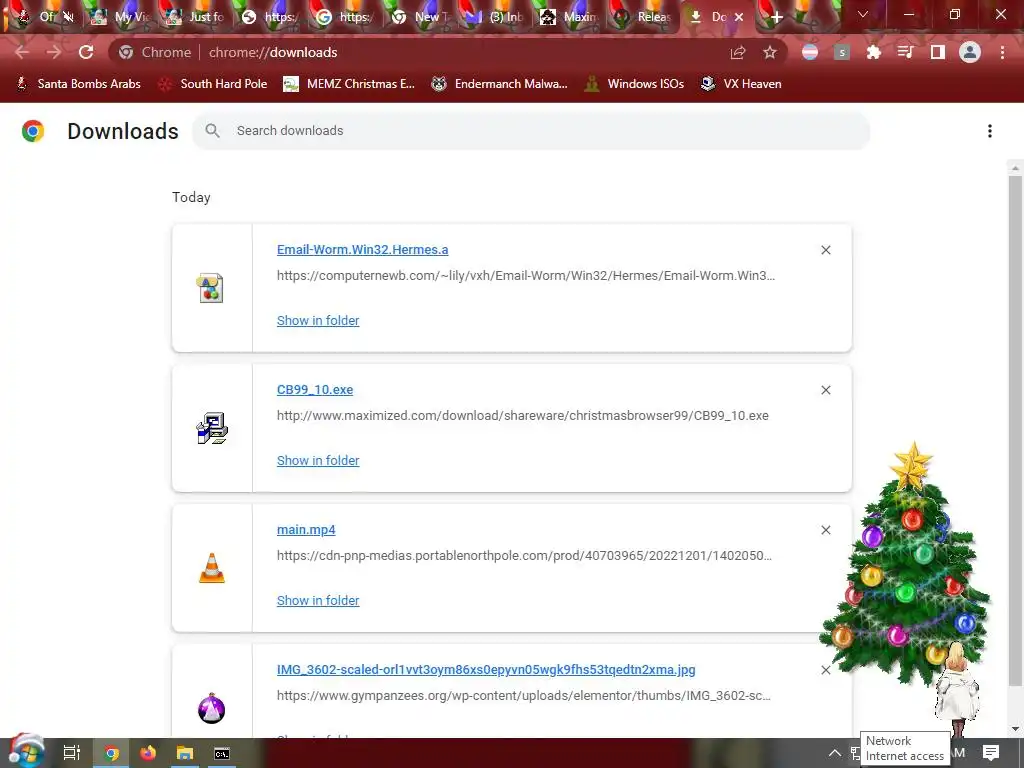Open the IMG_3602-scaled jpg file link
Image resolution: width=1024 pixels, height=768 pixels.
486,669
